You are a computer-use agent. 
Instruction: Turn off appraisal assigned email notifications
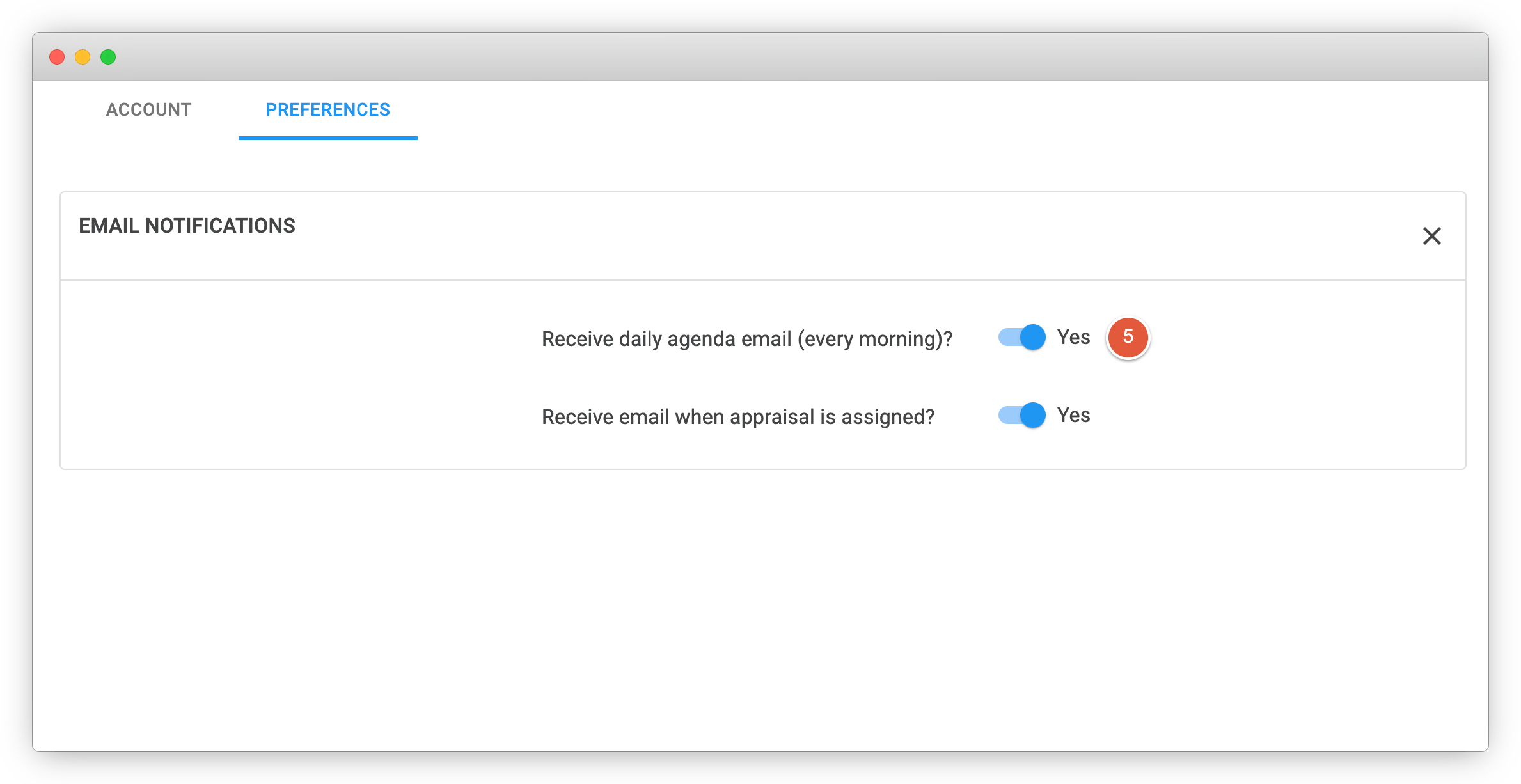pos(1021,415)
